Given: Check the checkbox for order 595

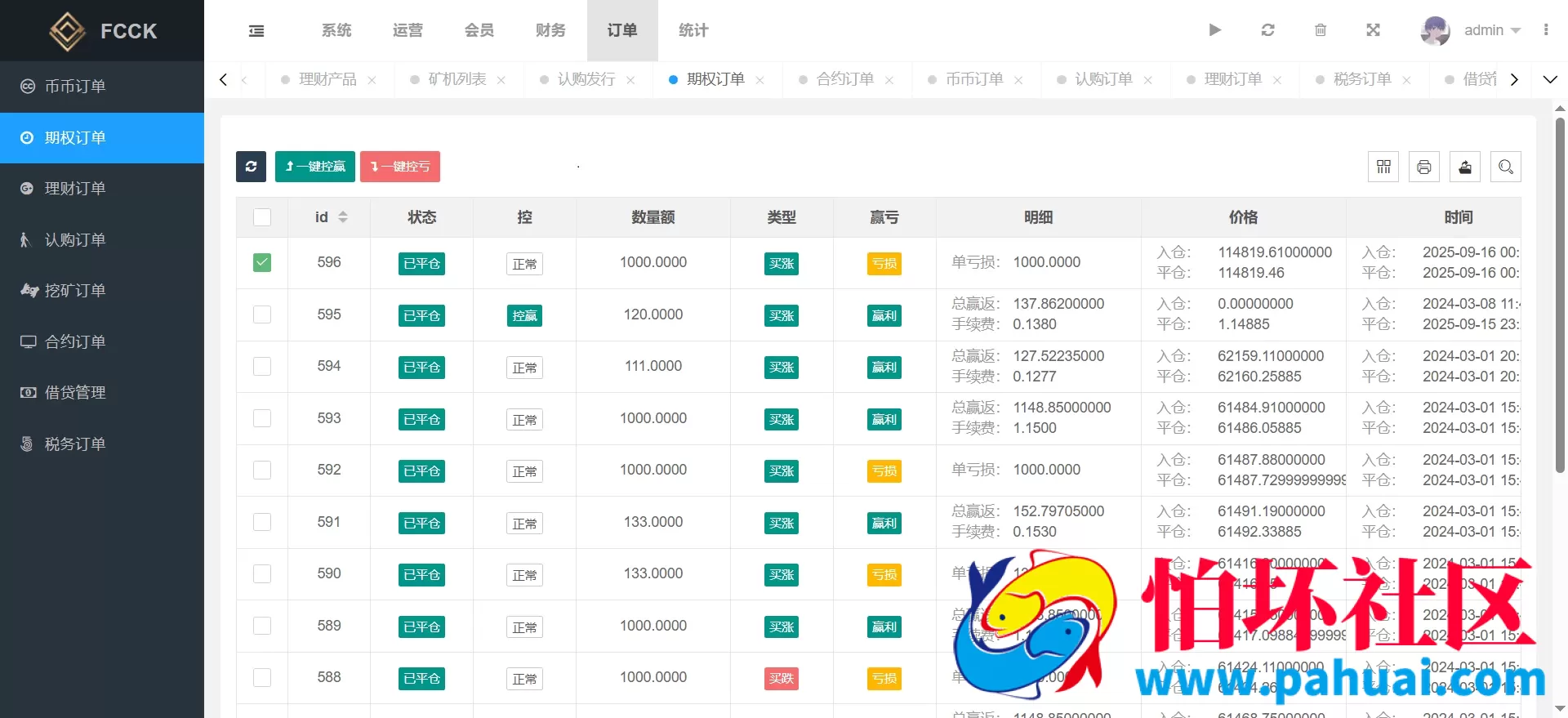Looking at the screenshot, I should 262,314.
